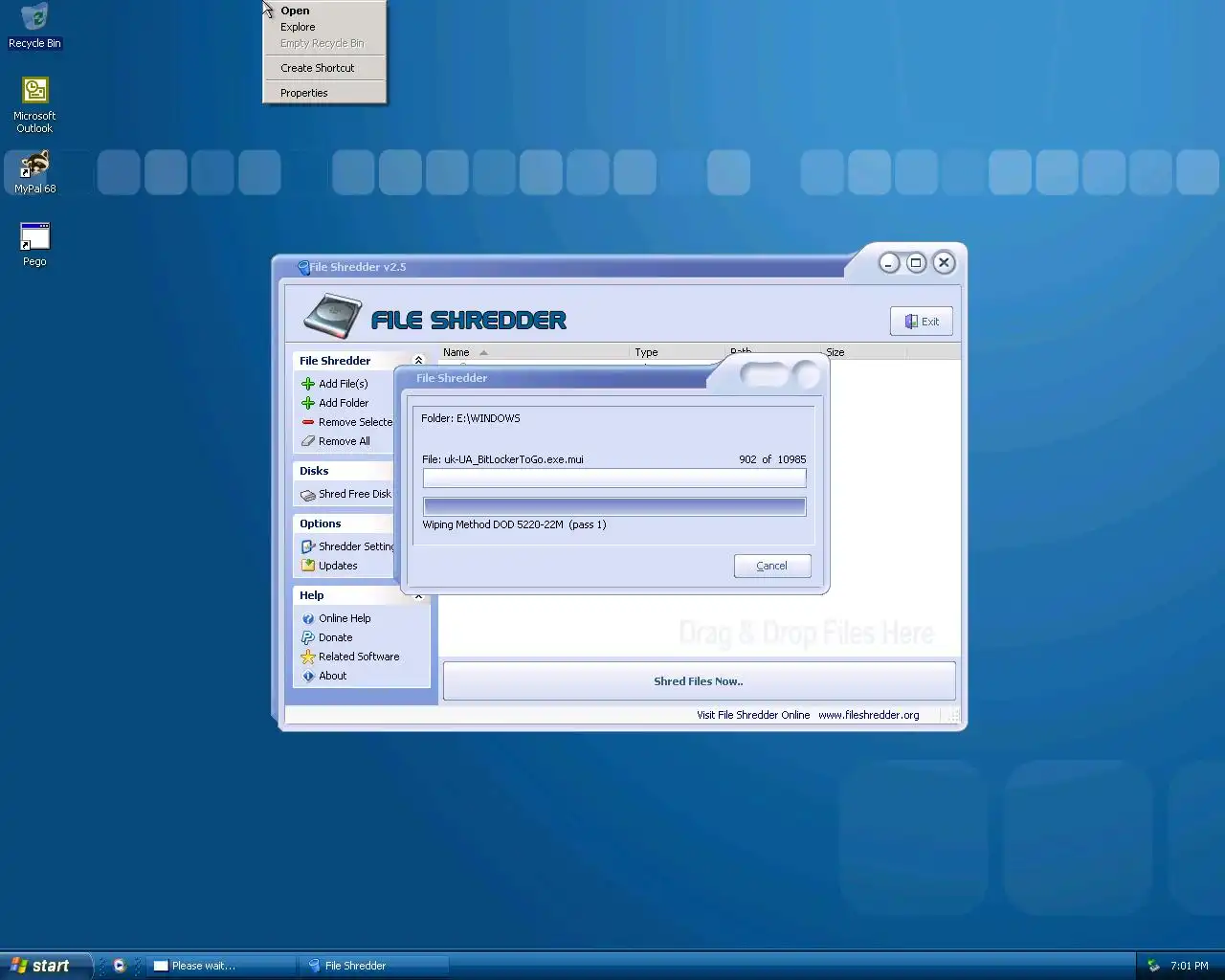Click the Recycle Bin desktop icon

click(34, 25)
